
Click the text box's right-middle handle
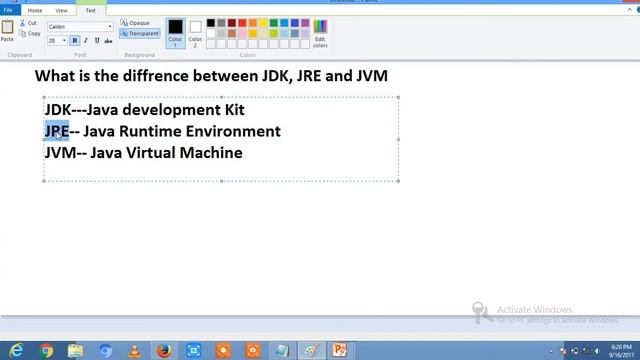tap(398, 139)
